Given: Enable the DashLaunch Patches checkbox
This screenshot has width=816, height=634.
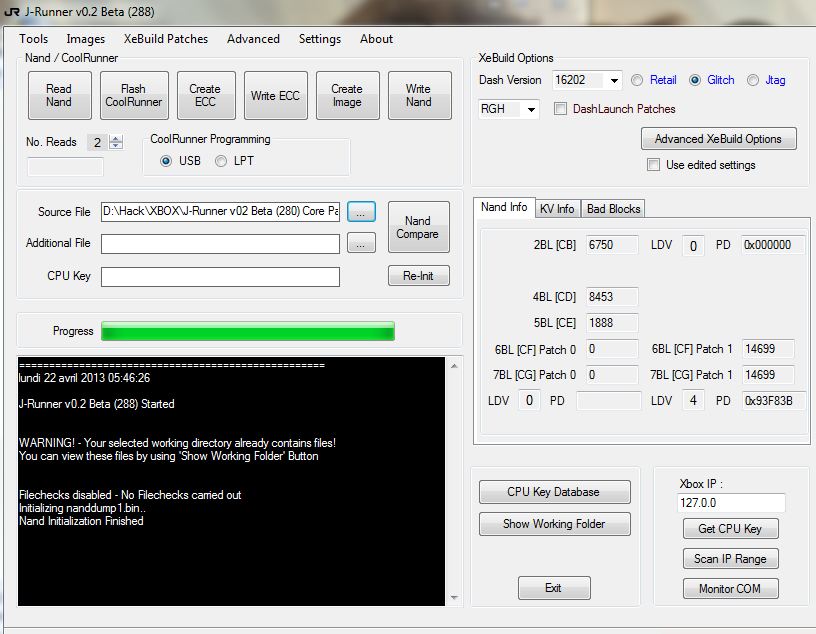Looking at the screenshot, I should (561, 109).
